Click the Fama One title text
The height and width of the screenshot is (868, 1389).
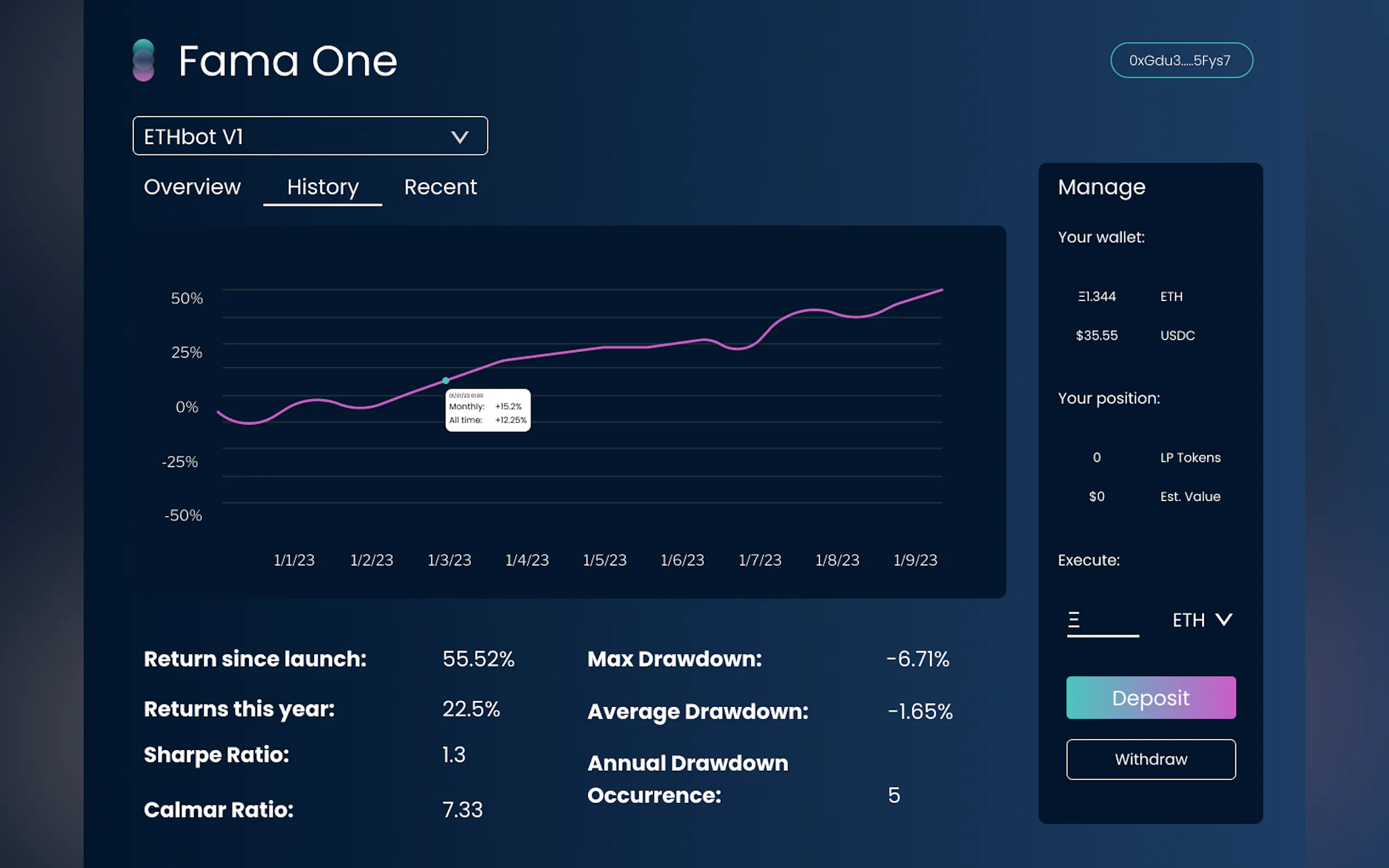pos(287,61)
